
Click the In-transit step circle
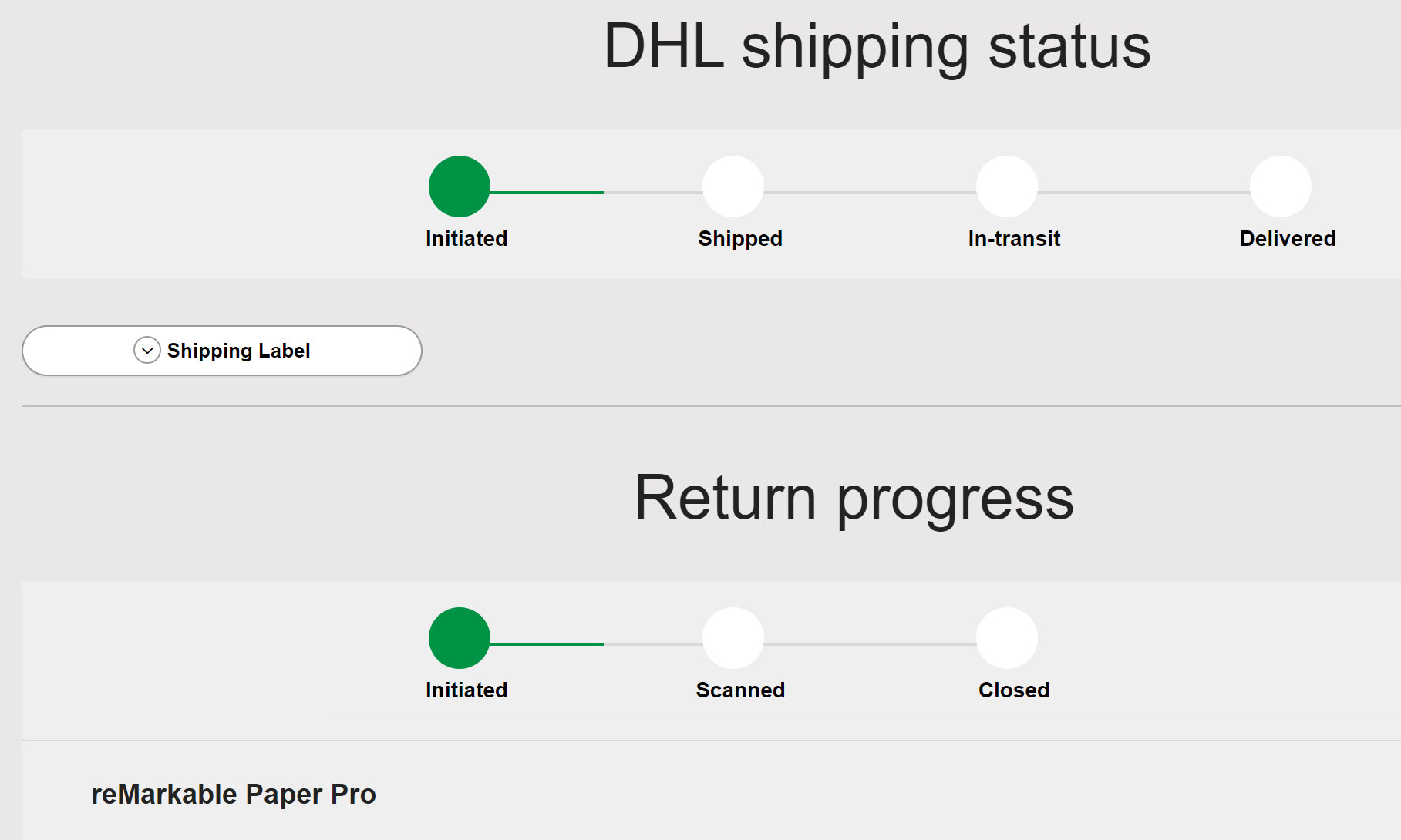(x=1007, y=186)
